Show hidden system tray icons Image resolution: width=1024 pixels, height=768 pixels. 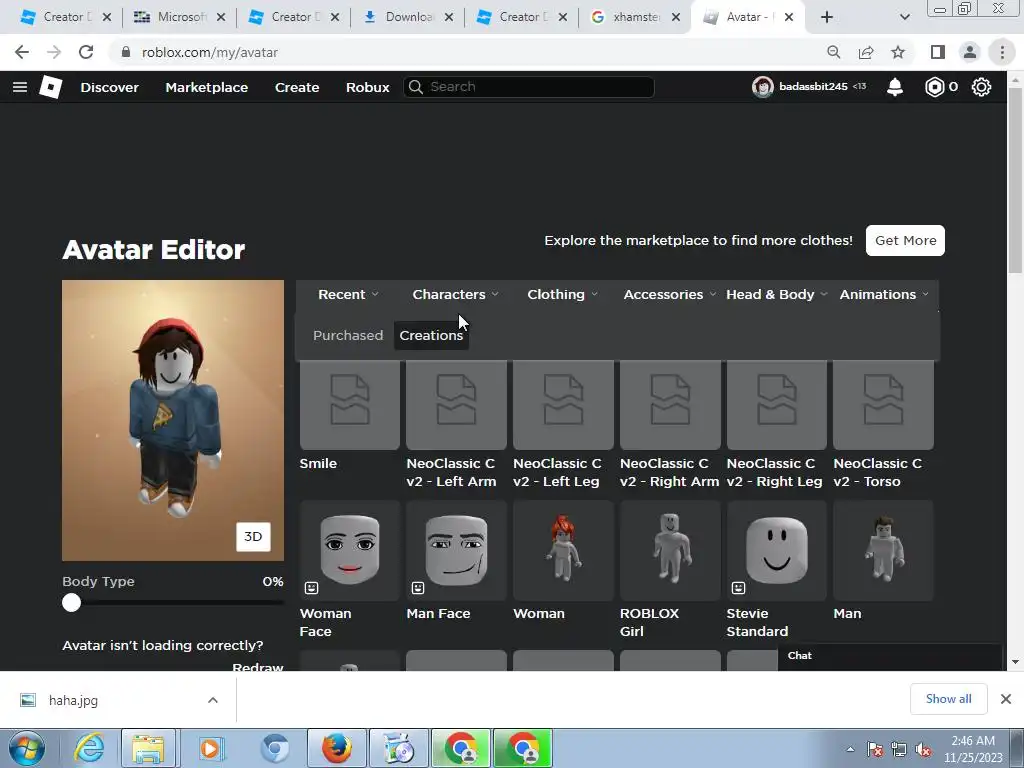point(850,749)
